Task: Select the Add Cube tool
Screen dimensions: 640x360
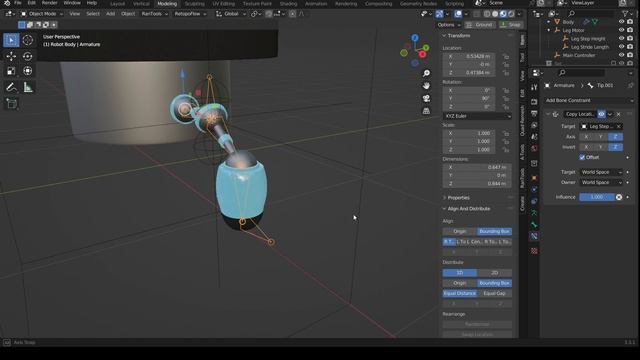Action: [x=11, y=104]
